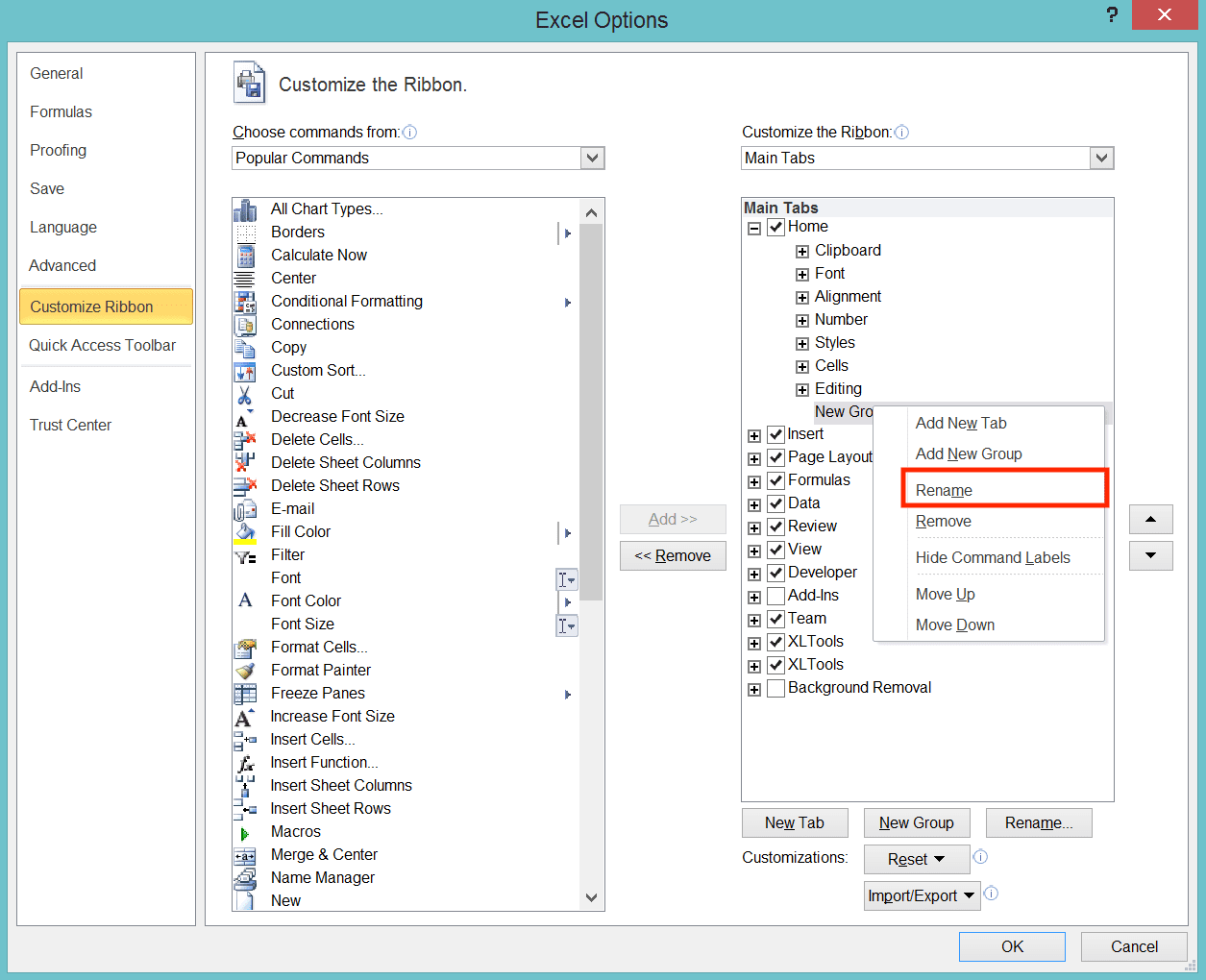This screenshot has height=980, width=1206.
Task: Select the Cut scissors icon
Action: point(245,394)
